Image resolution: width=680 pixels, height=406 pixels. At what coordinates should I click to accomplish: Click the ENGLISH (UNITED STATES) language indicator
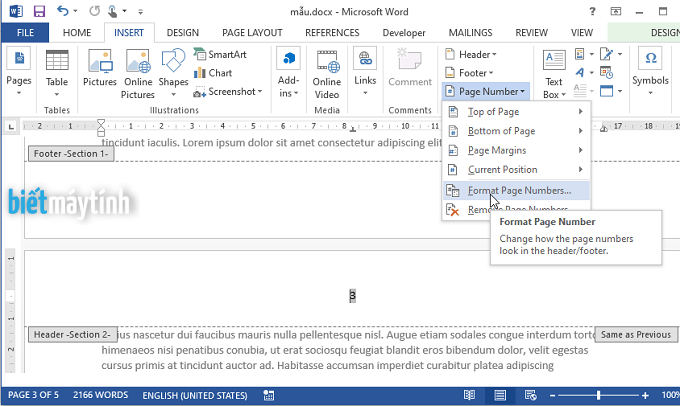point(195,396)
